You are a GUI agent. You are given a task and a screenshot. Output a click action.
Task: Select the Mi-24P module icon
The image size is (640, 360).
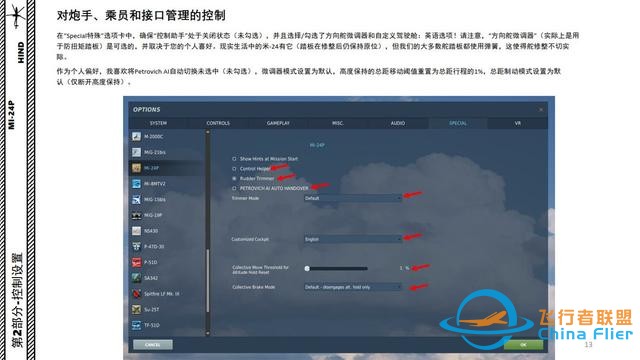coord(136,168)
